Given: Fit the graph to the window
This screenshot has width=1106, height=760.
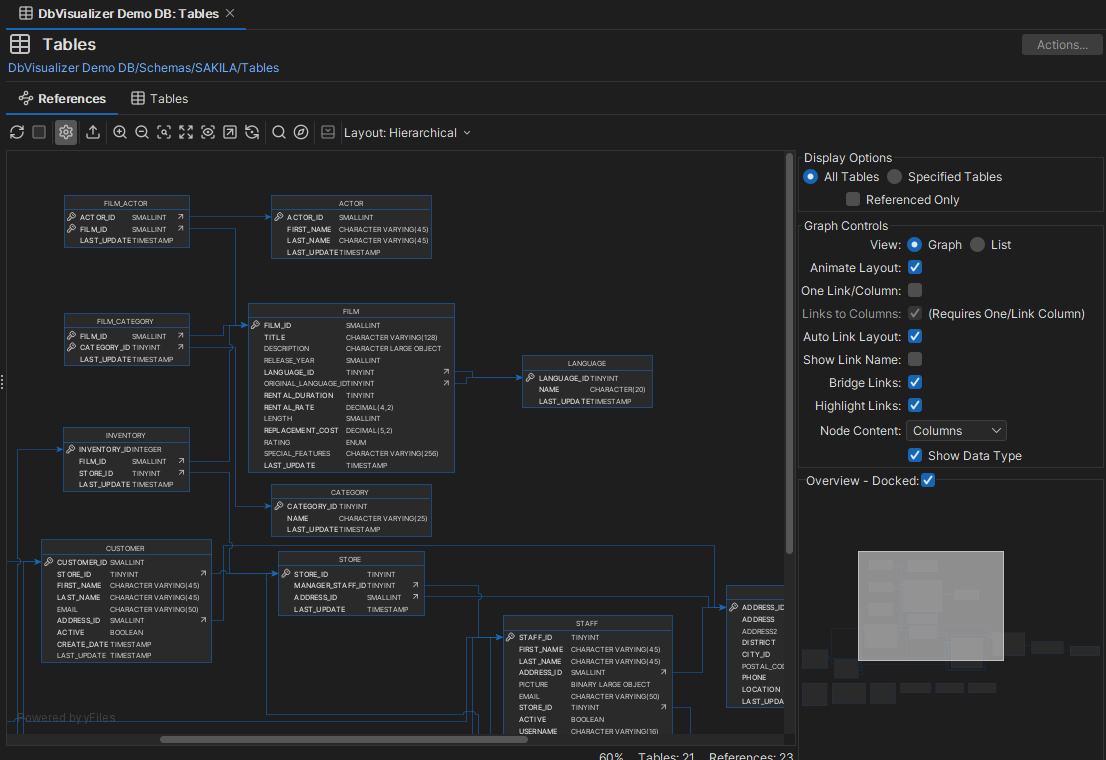Looking at the screenshot, I should point(186,131).
